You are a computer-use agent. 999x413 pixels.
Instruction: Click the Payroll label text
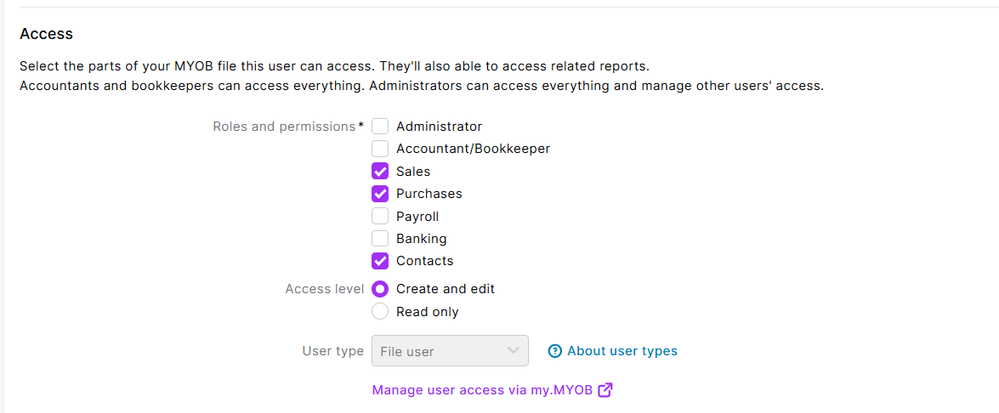point(417,216)
